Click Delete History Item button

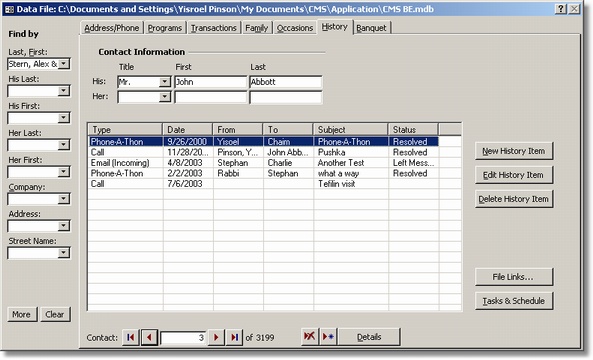point(514,199)
